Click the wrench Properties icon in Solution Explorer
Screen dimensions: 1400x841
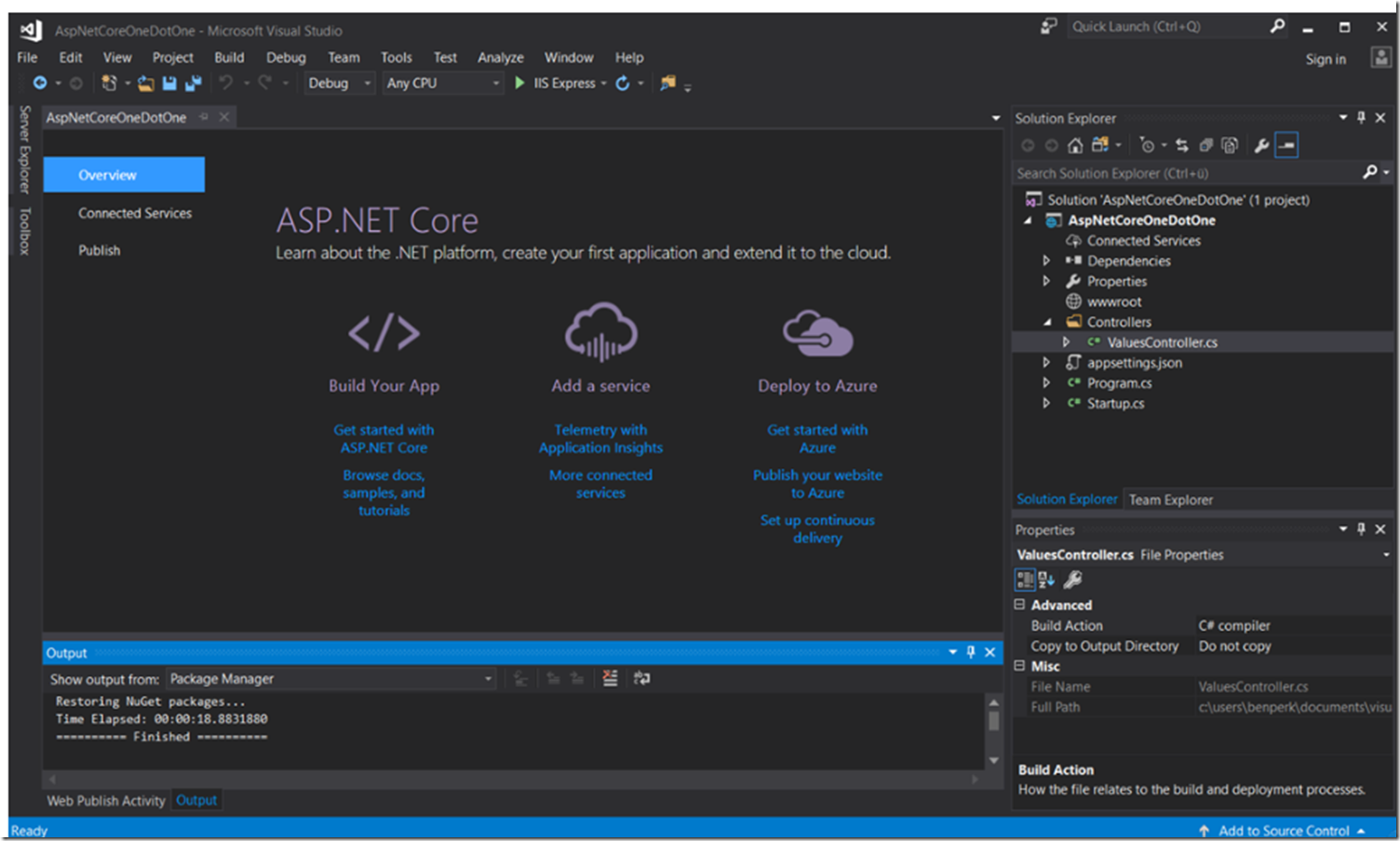(1261, 145)
